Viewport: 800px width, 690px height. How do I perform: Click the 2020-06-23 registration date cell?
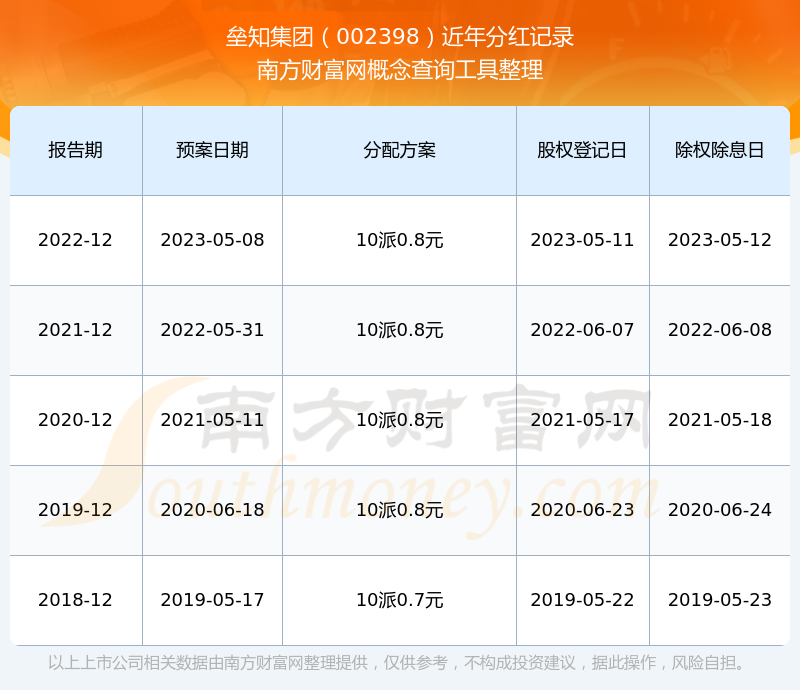(582, 509)
